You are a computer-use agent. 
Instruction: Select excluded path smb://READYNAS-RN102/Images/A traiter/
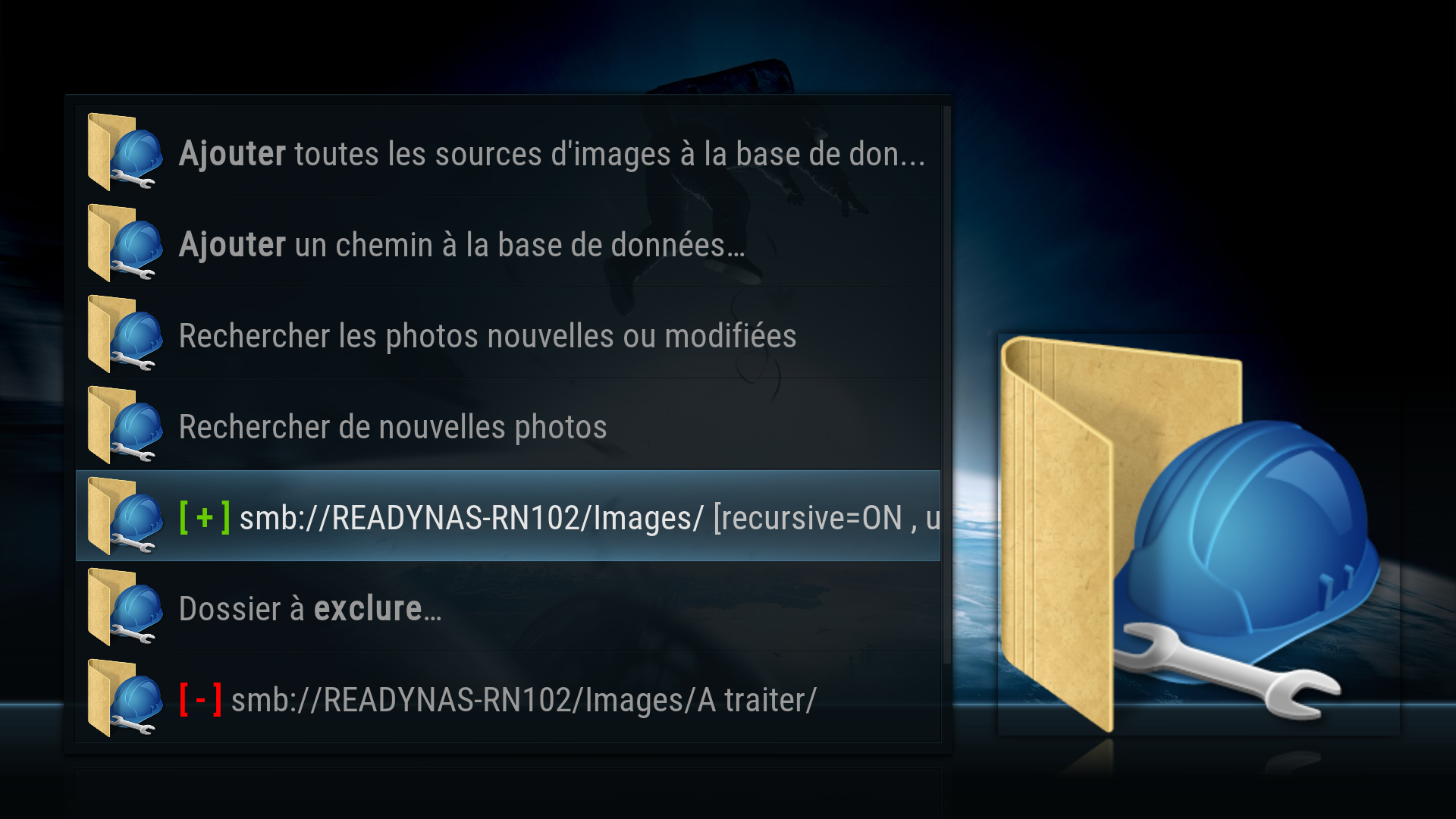(508, 698)
